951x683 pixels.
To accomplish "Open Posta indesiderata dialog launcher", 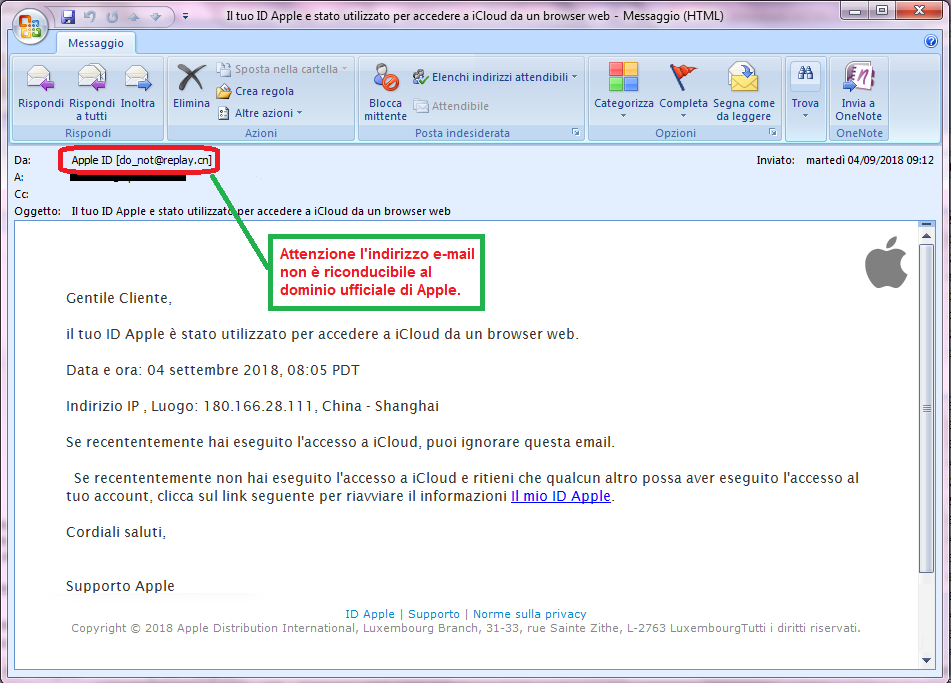I will click(x=576, y=132).
